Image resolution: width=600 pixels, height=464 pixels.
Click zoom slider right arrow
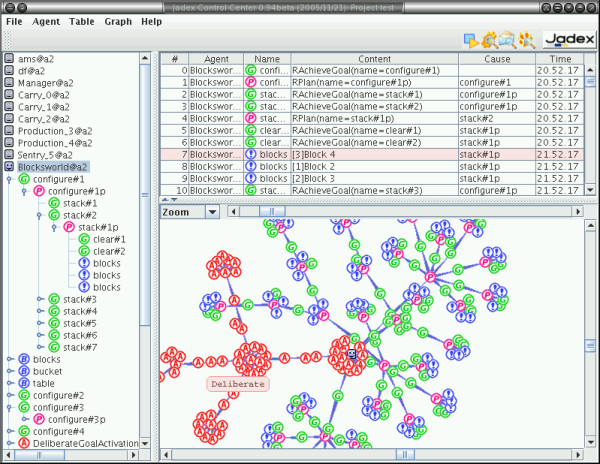coord(577,212)
